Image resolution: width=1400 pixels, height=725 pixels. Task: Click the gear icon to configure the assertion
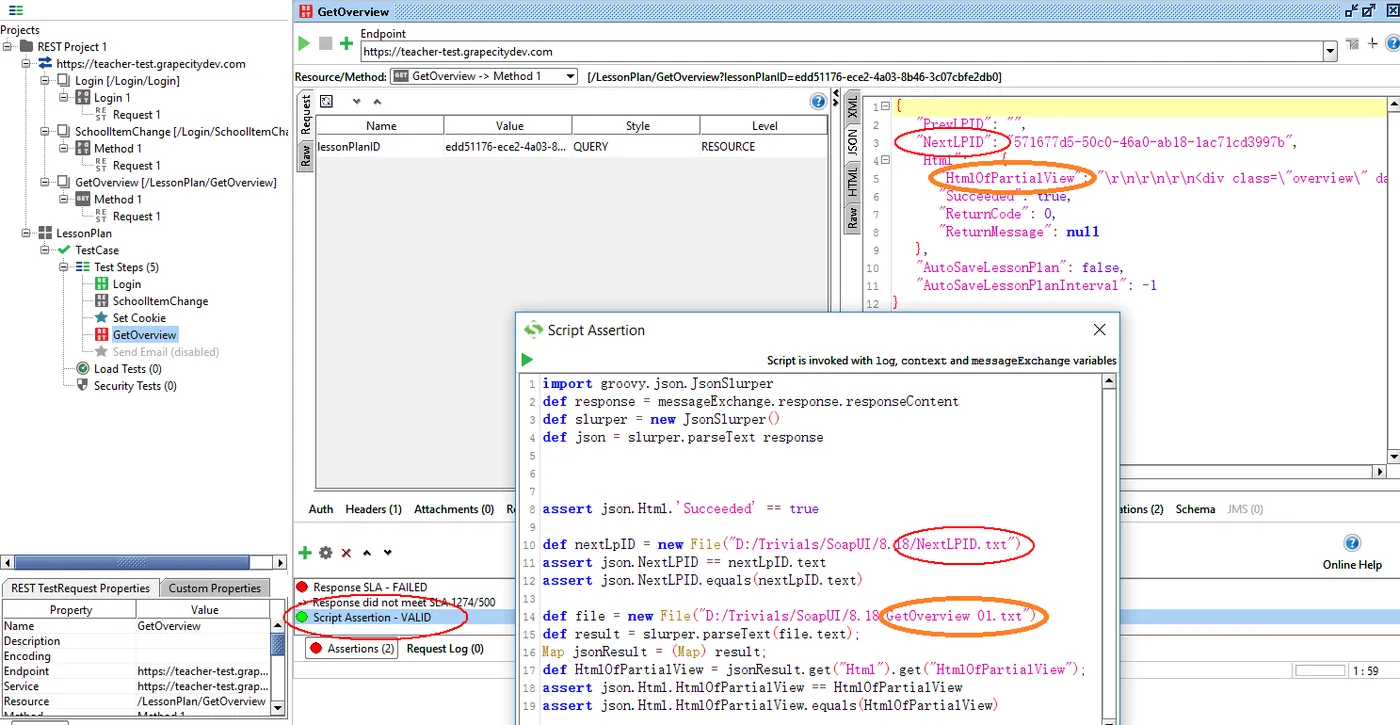point(325,553)
